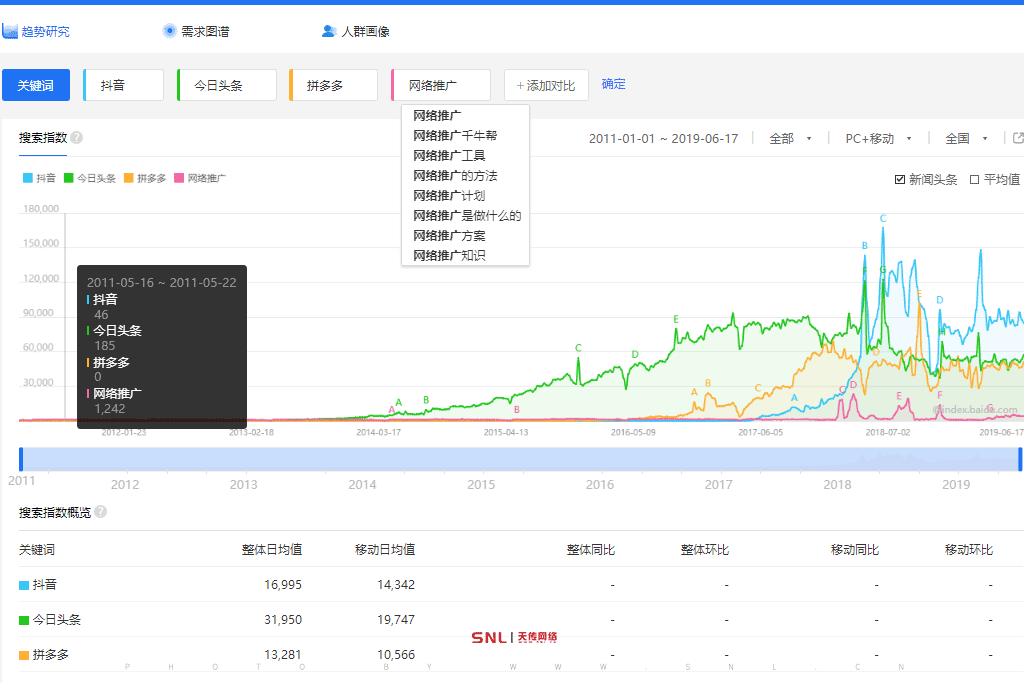Open the 全部 source dropdown
The image size is (1024, 683).
point(790,138)
